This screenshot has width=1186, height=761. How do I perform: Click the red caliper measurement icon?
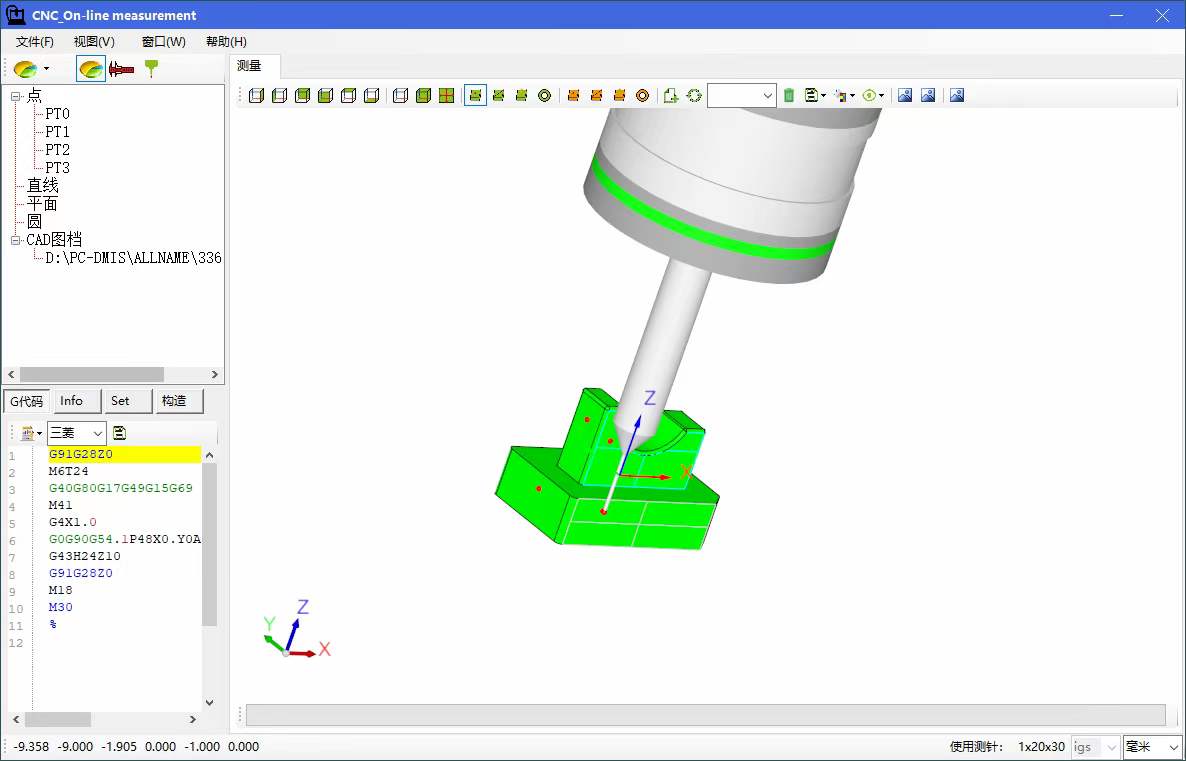coord(121,69)
